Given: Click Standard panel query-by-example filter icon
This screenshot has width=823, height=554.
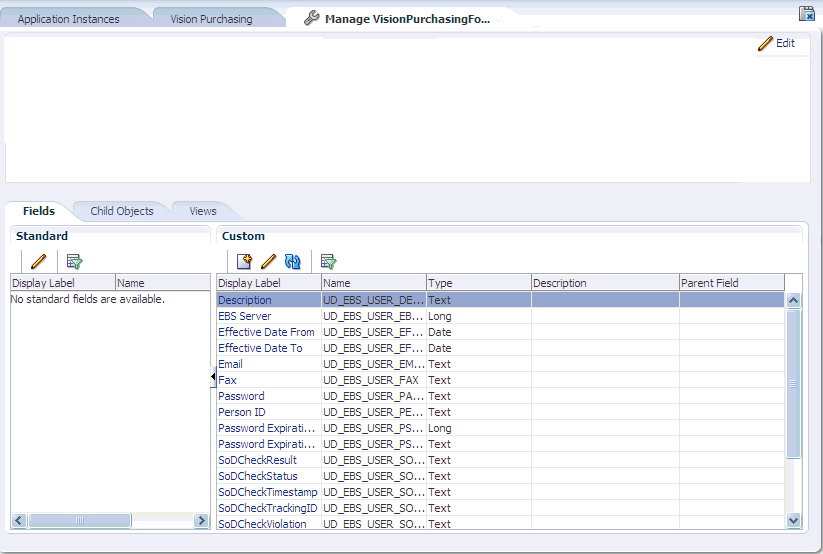Looking at the screenshot, I should click(x=74, y=261).
